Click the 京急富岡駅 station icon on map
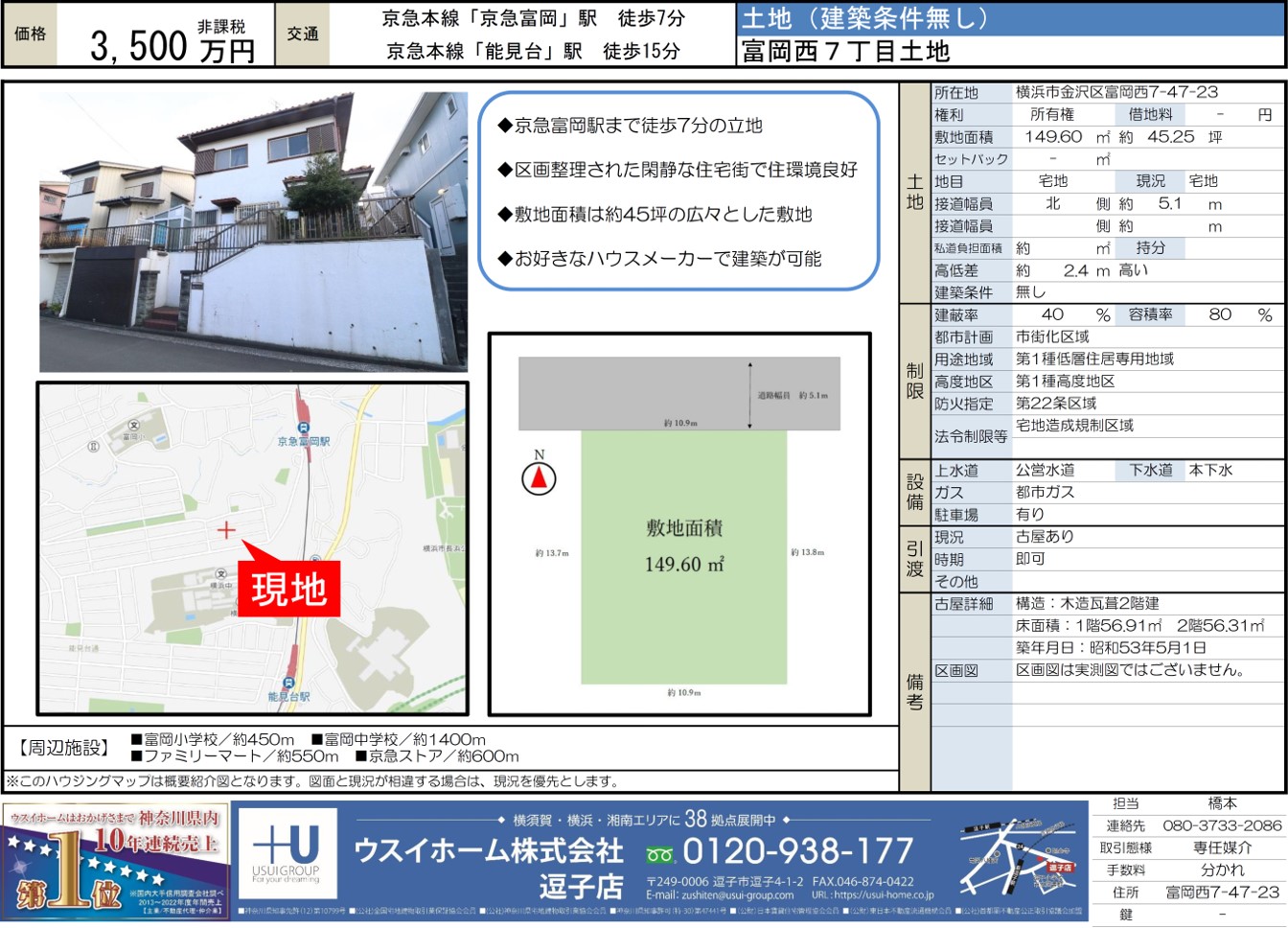The height and width of the screenshot is (928, 1288). pyautogui.click(x=304, y=428)
